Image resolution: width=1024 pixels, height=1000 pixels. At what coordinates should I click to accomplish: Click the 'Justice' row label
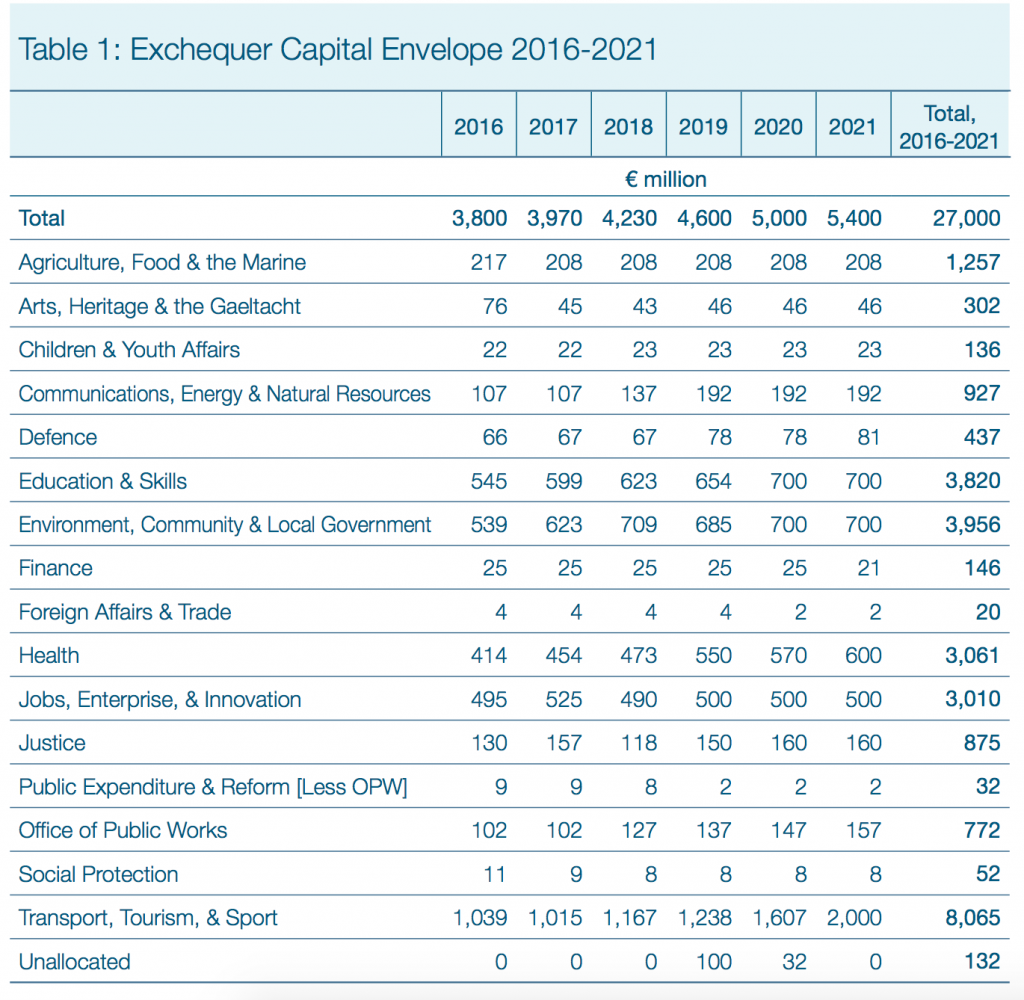[x=52, y=743]
